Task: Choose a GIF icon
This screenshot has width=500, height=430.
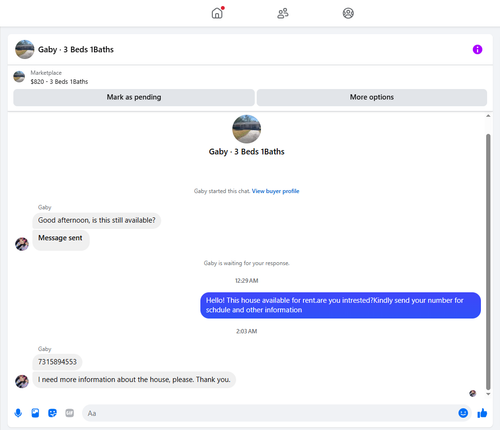Action: [x=69, y=413]
